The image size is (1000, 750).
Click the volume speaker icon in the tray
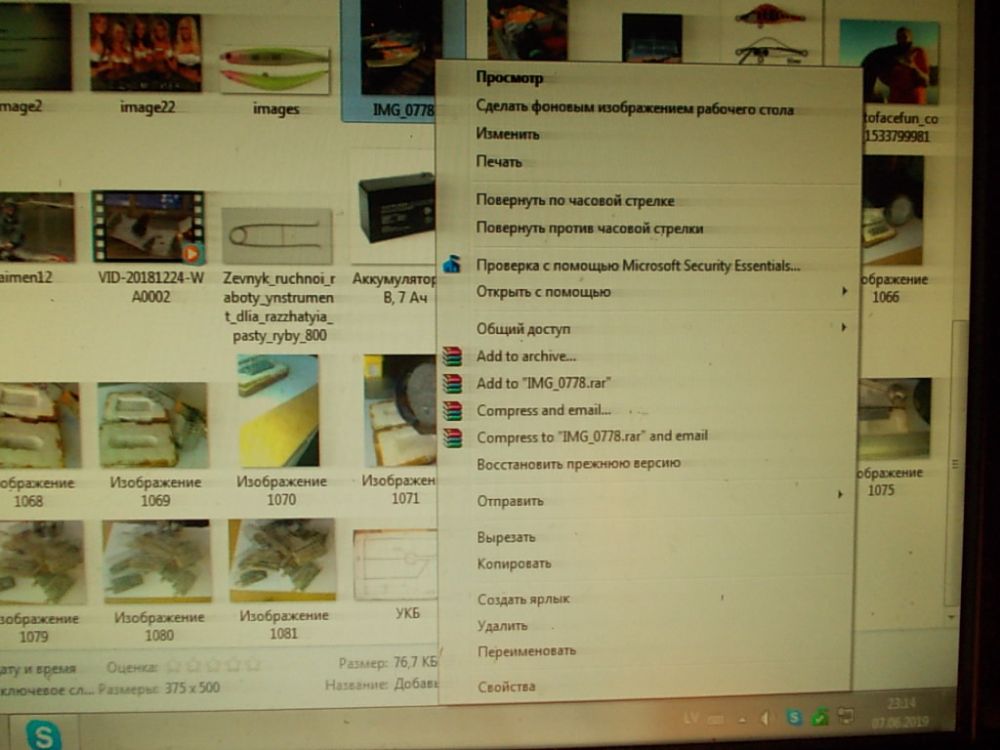tap(766, 717)
